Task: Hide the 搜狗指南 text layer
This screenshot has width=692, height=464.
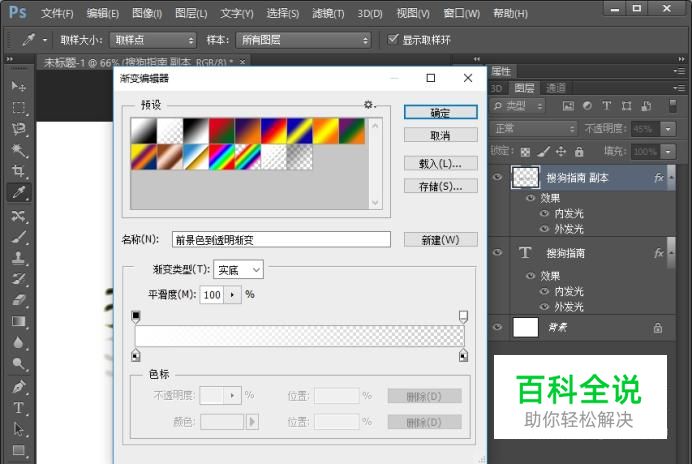Action: pos(497,252)
